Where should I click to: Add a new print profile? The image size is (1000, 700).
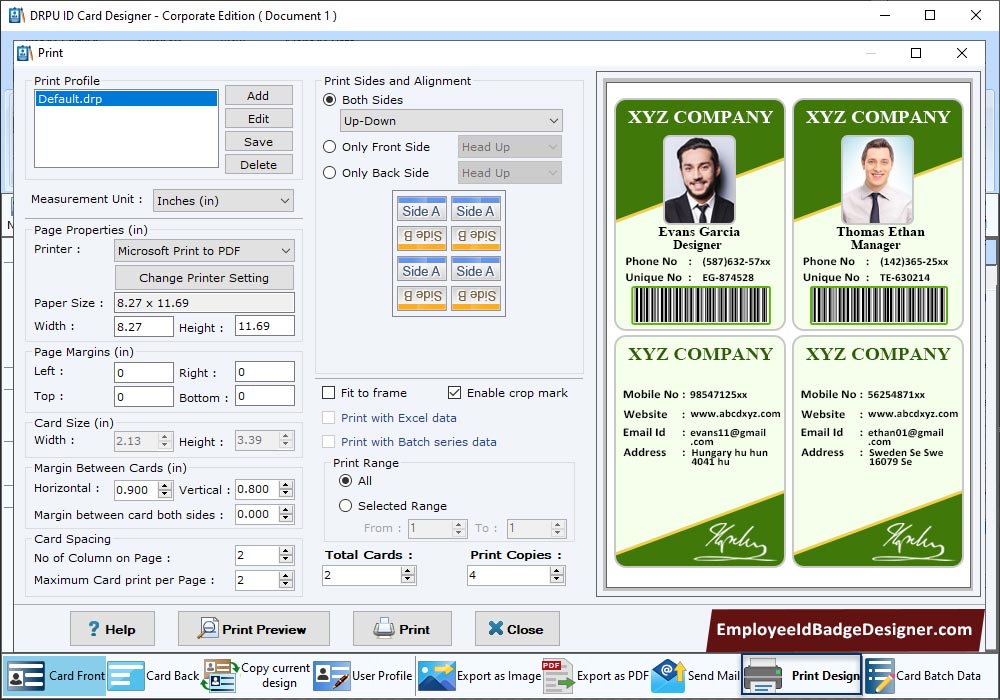click(x=258, y=96)
